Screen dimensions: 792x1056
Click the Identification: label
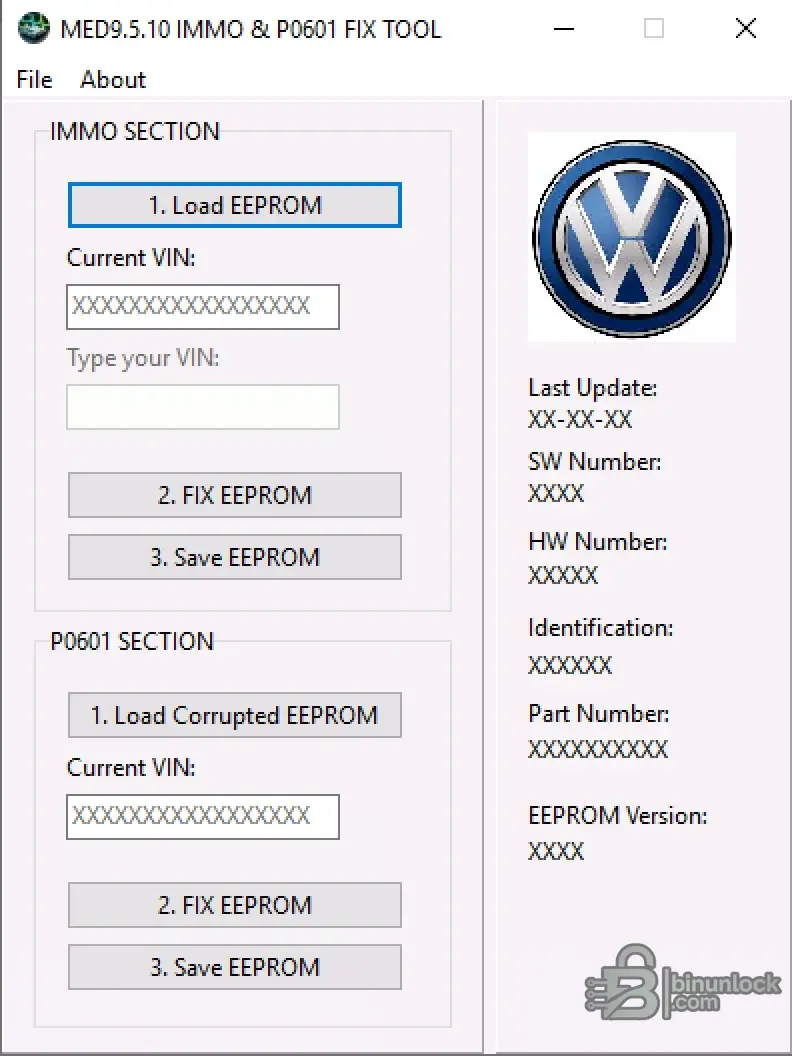pyautogui.click(x=601, y=628)
